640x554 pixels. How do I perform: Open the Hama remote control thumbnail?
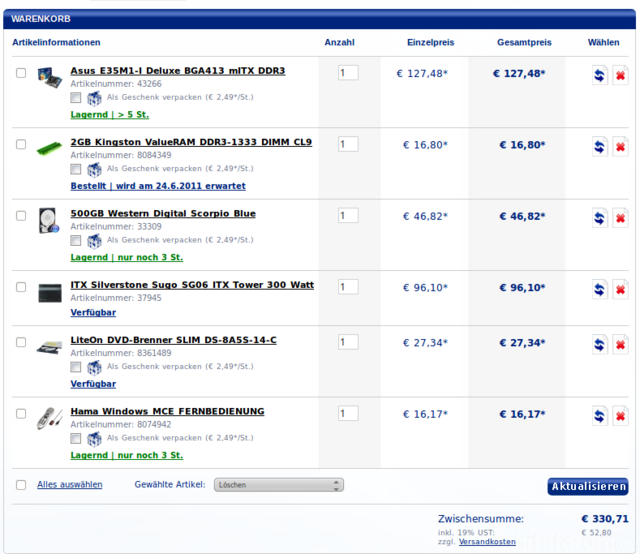[49, 418]
